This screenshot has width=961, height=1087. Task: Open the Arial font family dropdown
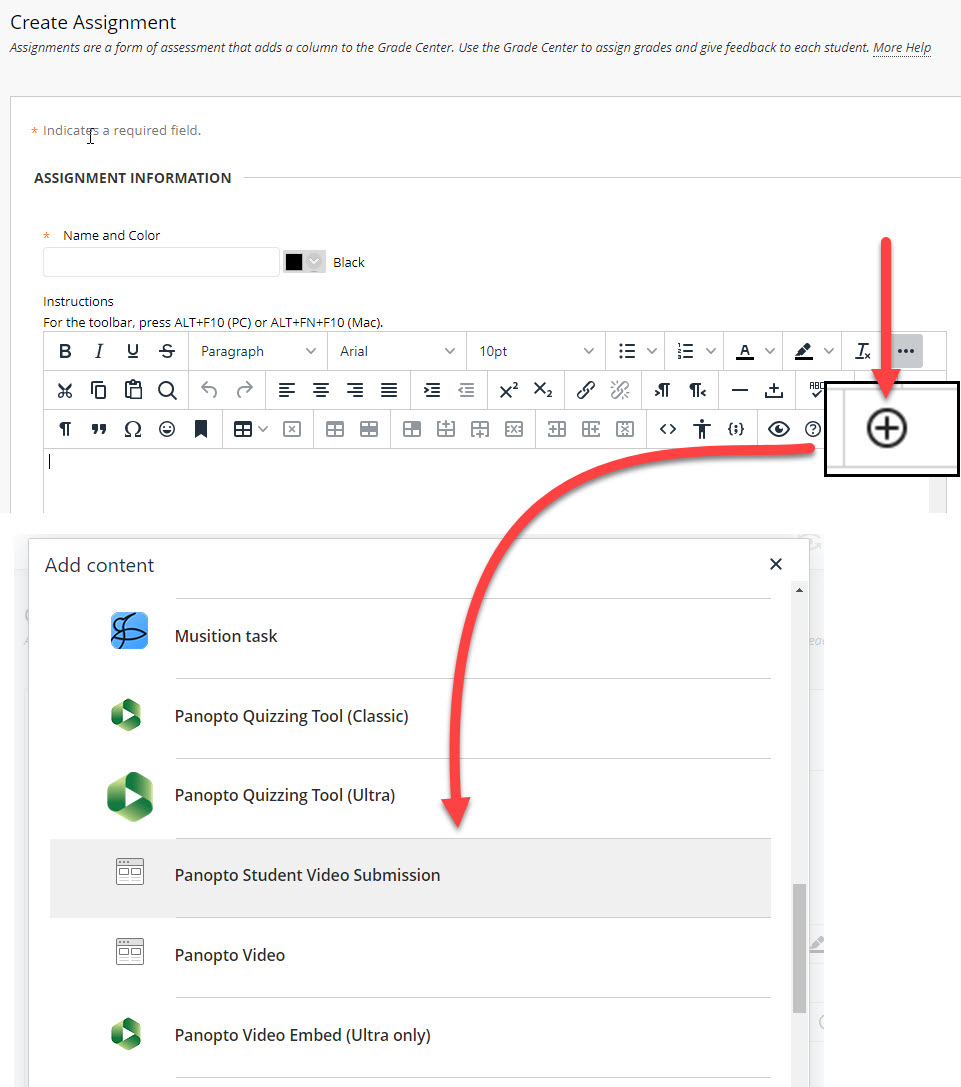tap(397, 351)
